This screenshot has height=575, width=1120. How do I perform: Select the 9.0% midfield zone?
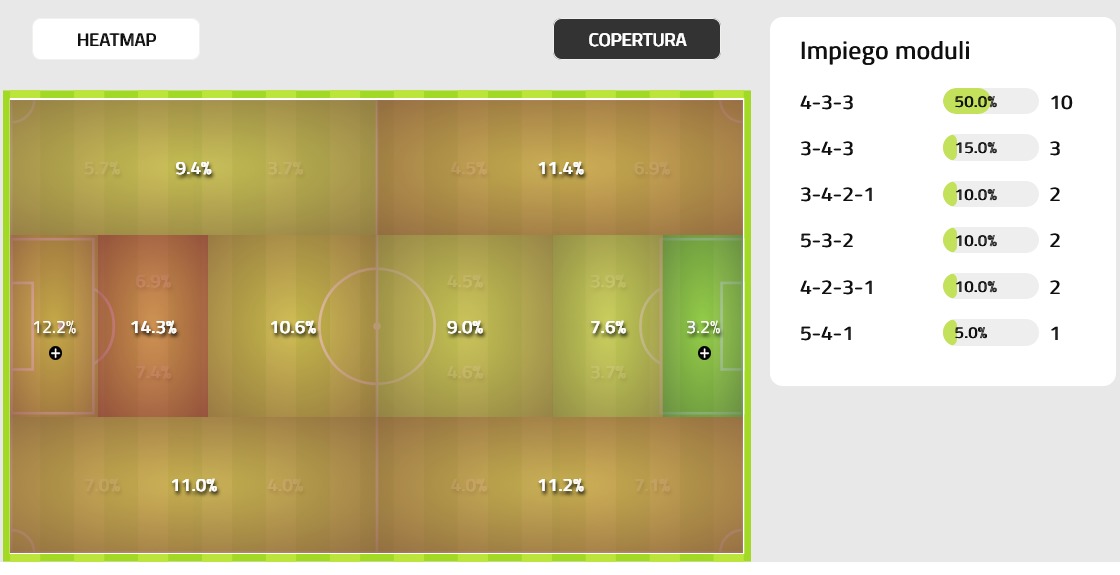[465, 327]
